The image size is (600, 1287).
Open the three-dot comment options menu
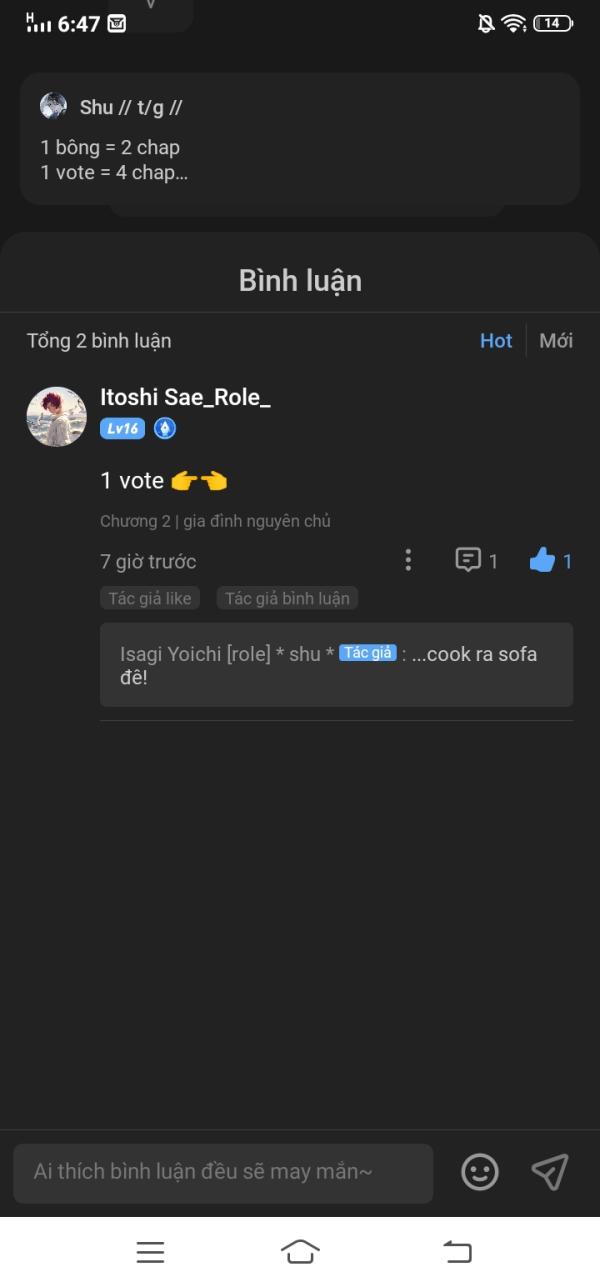(408, 560)
